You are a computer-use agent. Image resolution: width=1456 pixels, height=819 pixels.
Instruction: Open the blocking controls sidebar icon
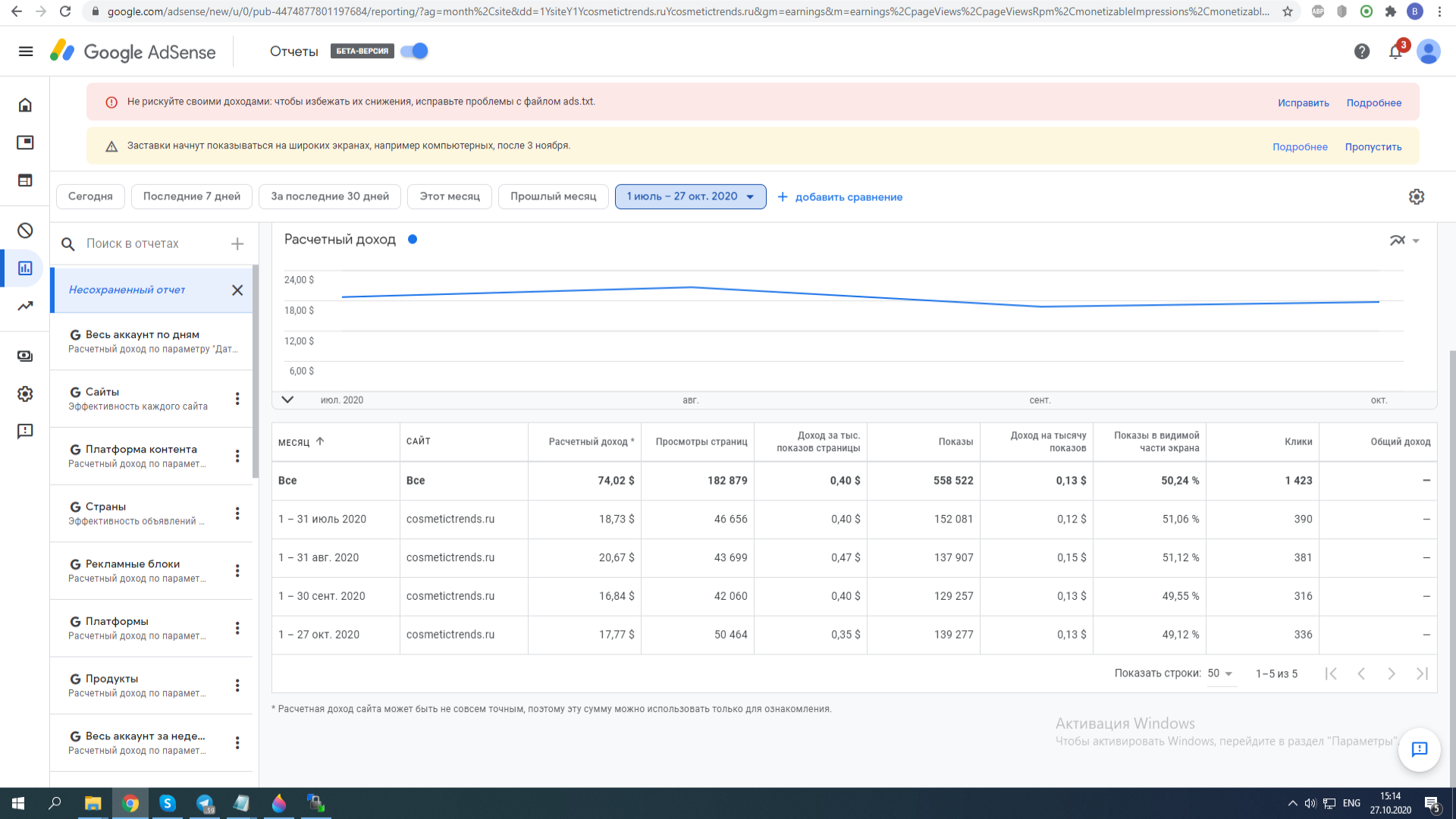[25, 231]
